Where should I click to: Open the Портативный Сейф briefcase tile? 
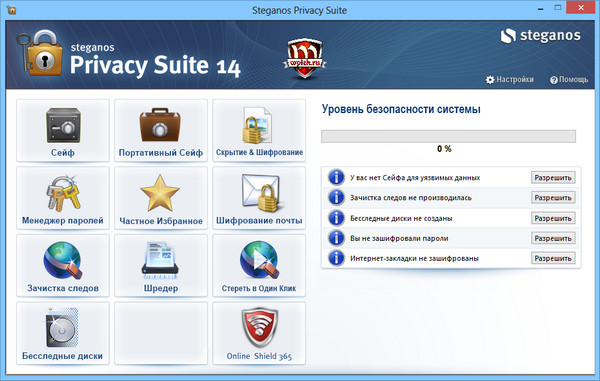161,131
